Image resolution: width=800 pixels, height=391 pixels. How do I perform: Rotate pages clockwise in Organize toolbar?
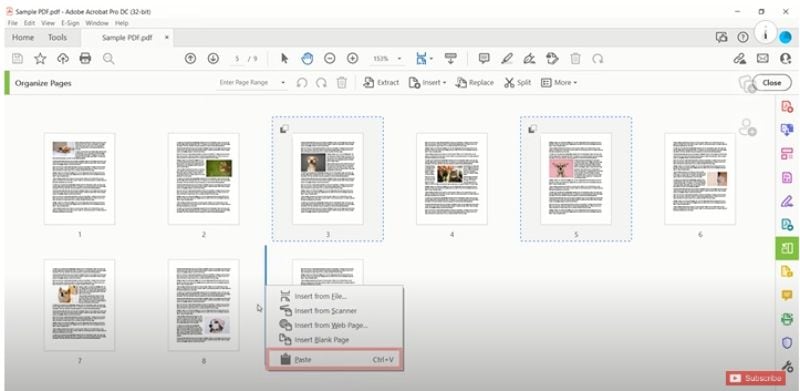coord(321,83)
